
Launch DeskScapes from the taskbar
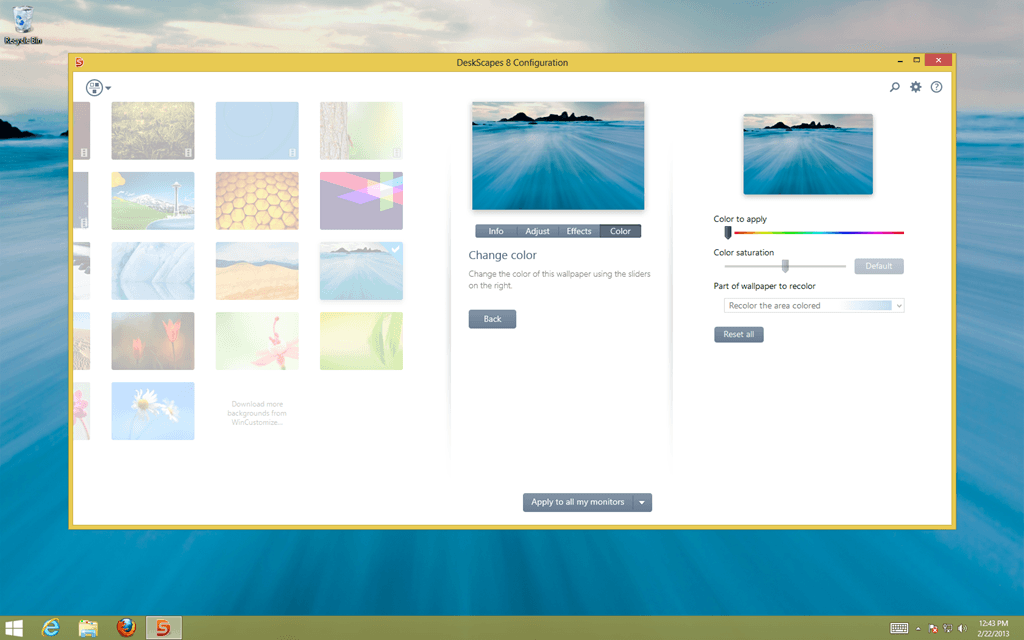163,628
